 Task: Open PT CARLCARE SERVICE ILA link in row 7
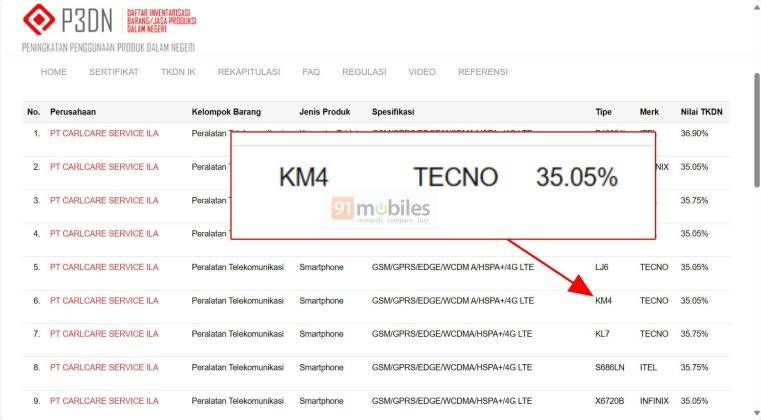[x=104, y=334]
